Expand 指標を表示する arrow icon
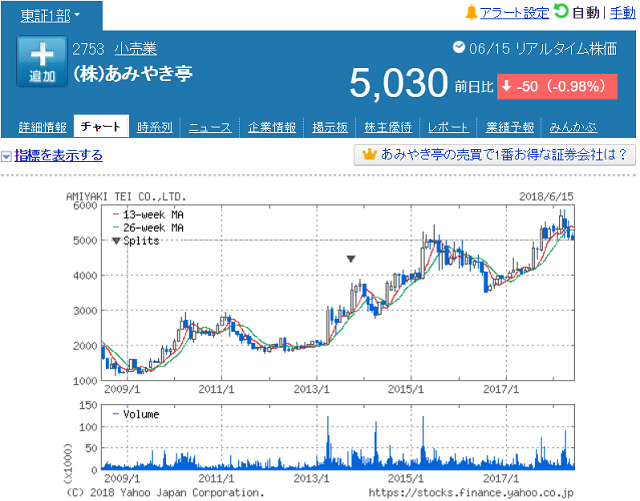640x501 pixels. coord(6,156)
